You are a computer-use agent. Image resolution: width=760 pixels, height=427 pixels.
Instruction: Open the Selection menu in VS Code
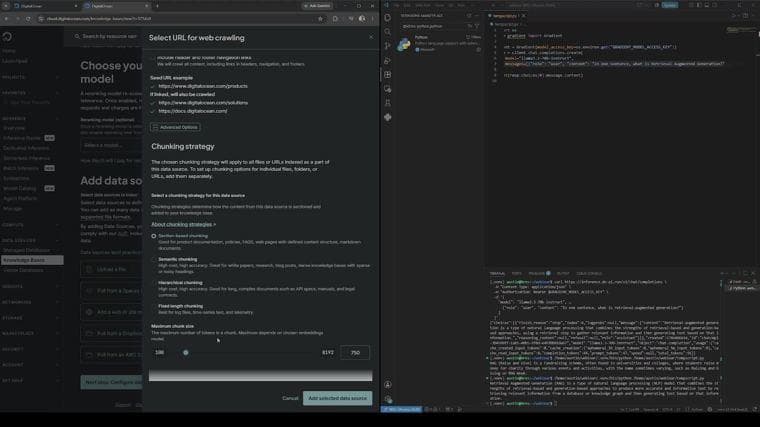click(423, 5)
